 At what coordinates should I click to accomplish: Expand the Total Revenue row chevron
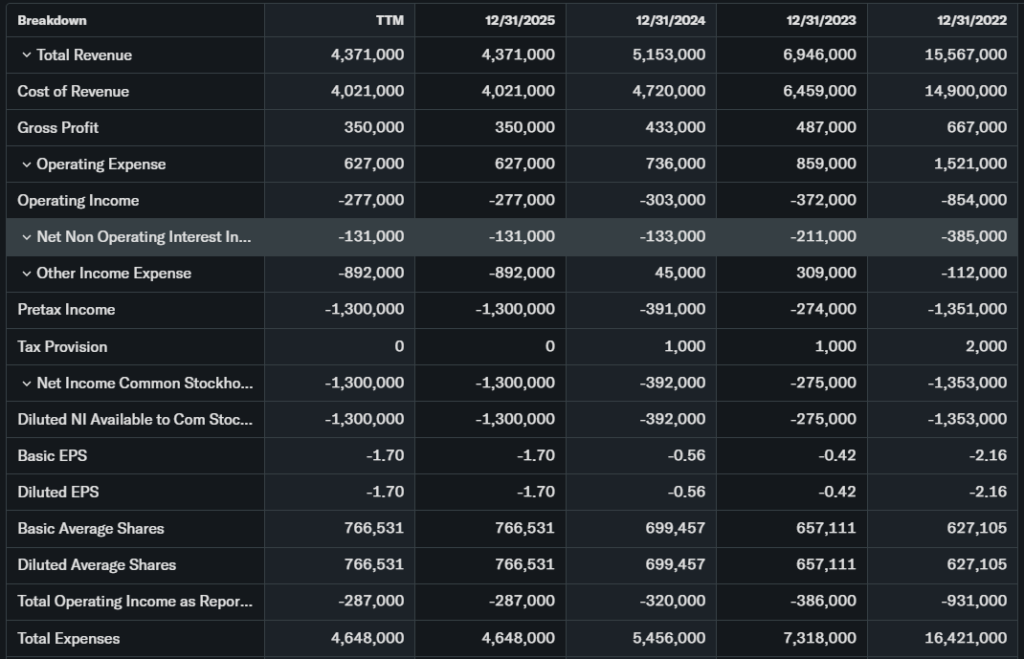pyautogui.click(x=26, y=55)
